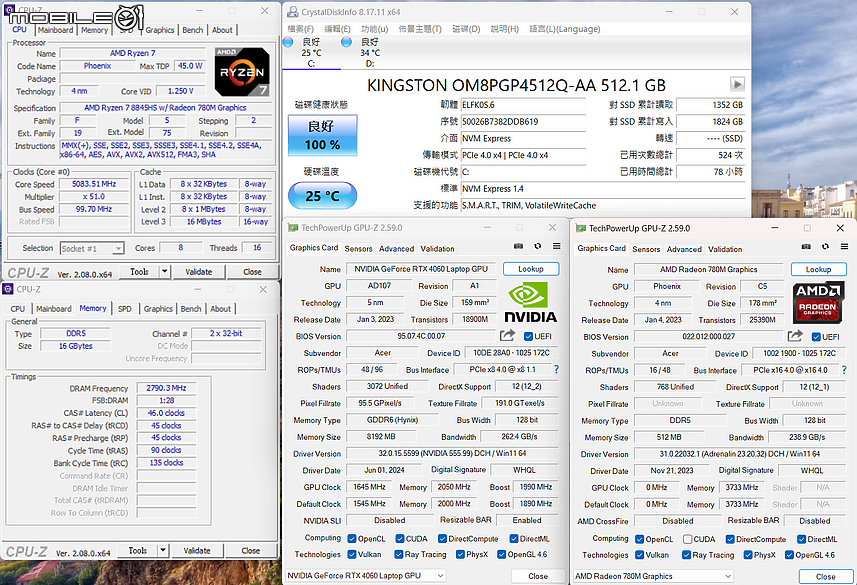The image size is (857, 585).
Task: Click Graphics tab in CPU-Z Memory window
Action: (x=158, y=309)
